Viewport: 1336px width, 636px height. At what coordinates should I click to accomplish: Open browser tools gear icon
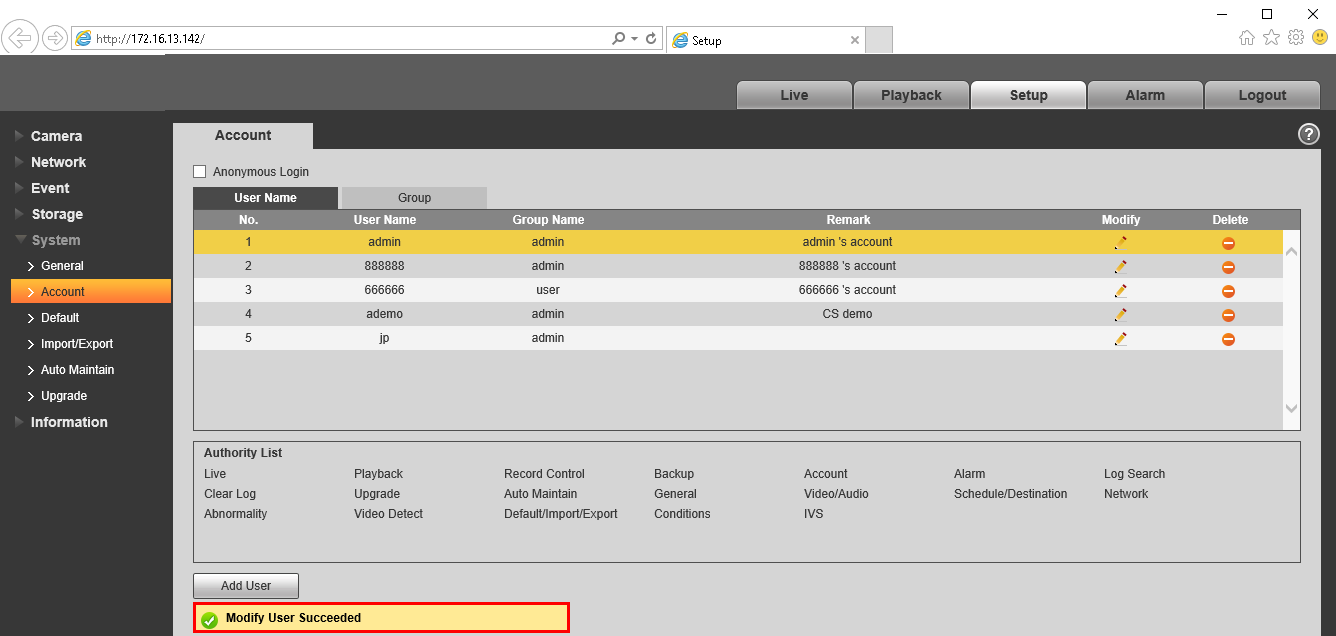[x=1296, y=37]
